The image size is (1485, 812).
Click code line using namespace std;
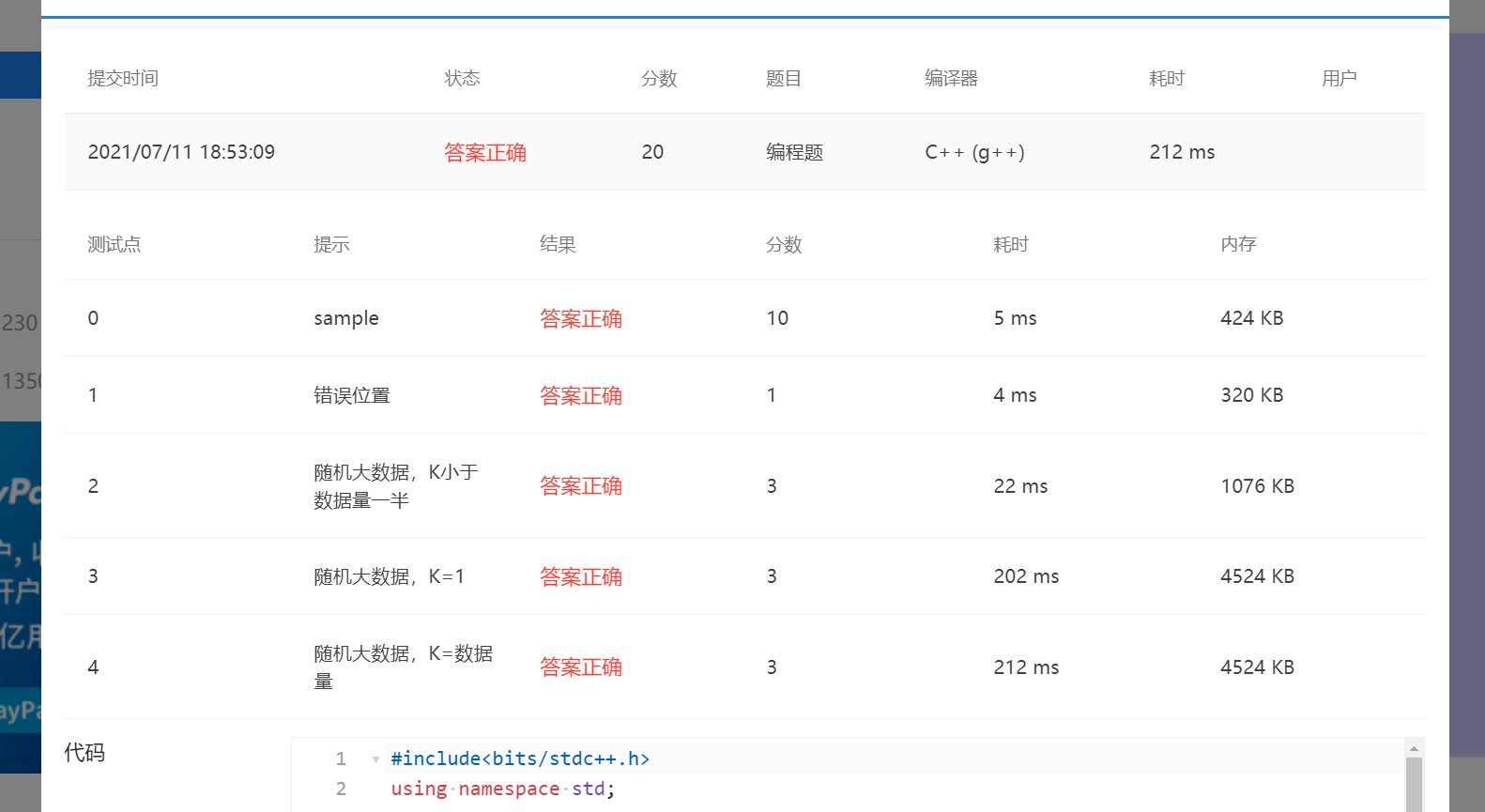click(x=502, y=789)
